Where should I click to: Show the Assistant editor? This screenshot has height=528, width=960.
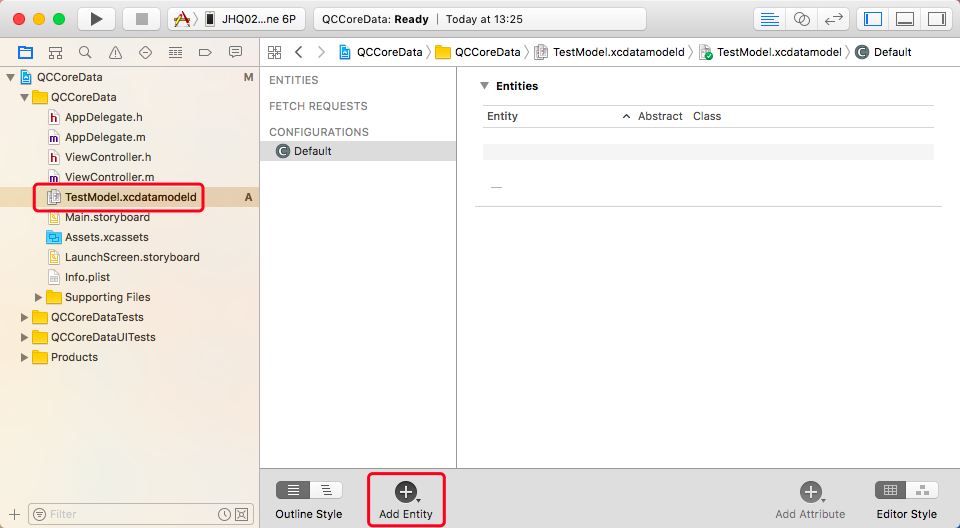coord(801,19)
